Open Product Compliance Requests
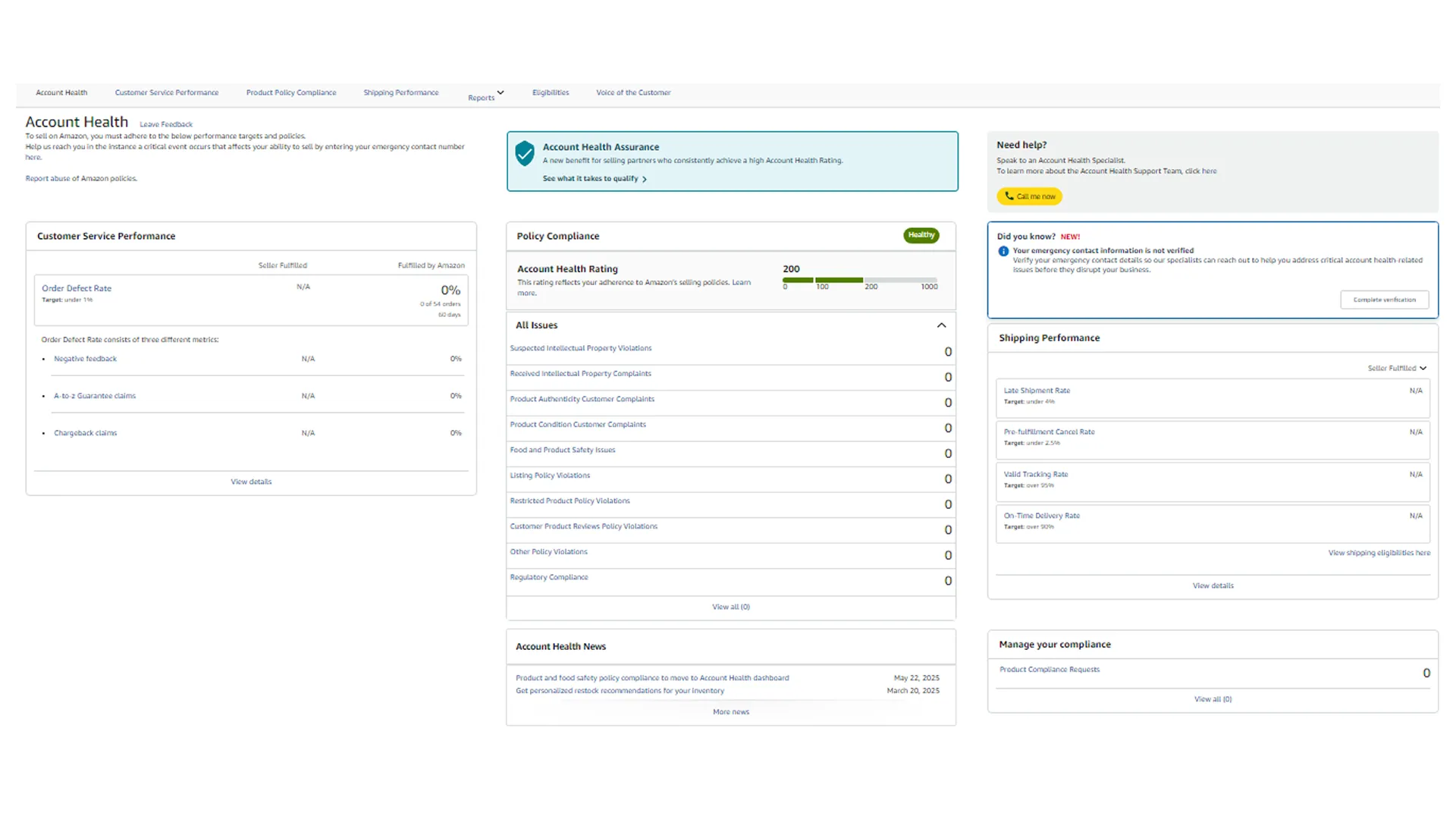 point(1049,670)
